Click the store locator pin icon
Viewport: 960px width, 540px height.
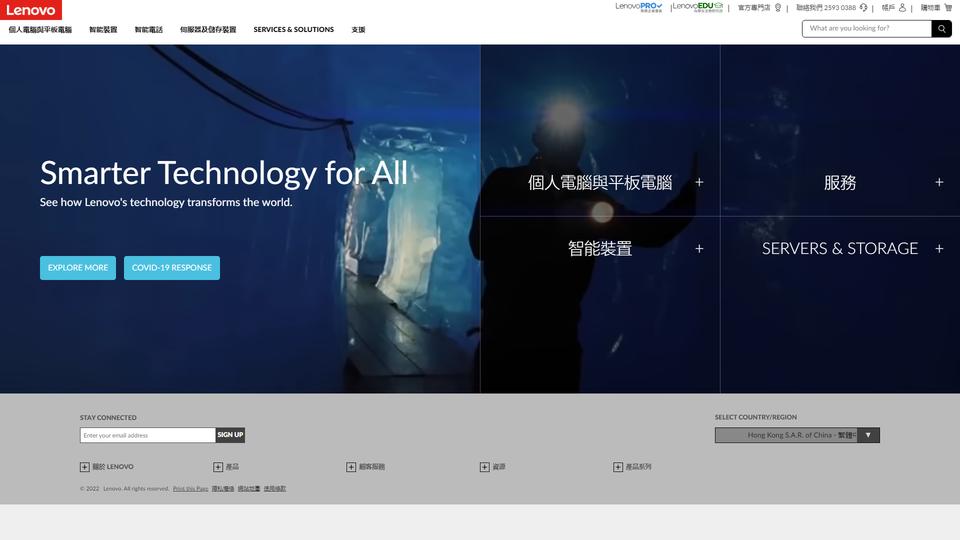coord(778,8)
